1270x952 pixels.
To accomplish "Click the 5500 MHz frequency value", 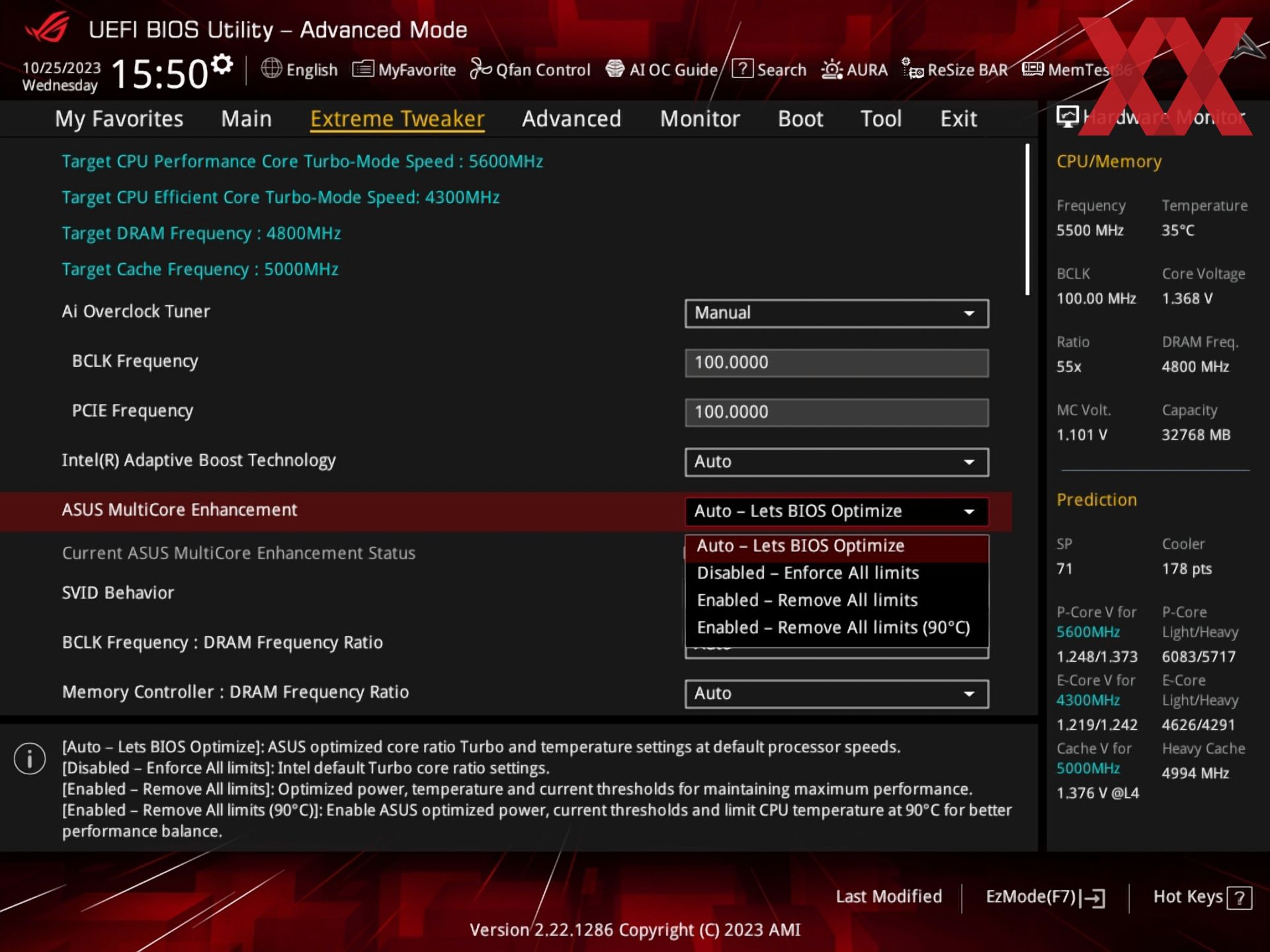I will [1090, 230].
